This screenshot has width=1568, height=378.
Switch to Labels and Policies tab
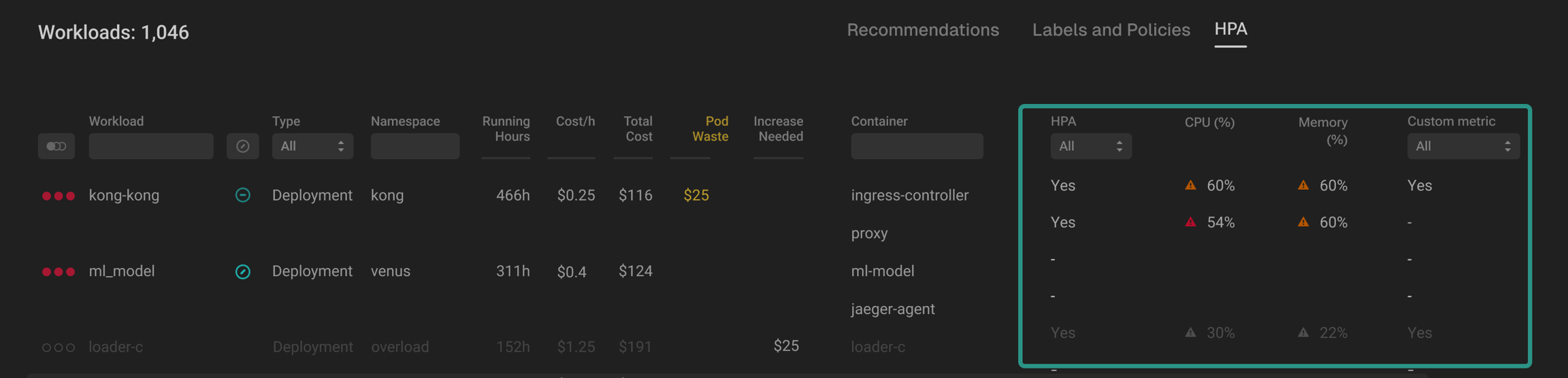pos(1111,30)
